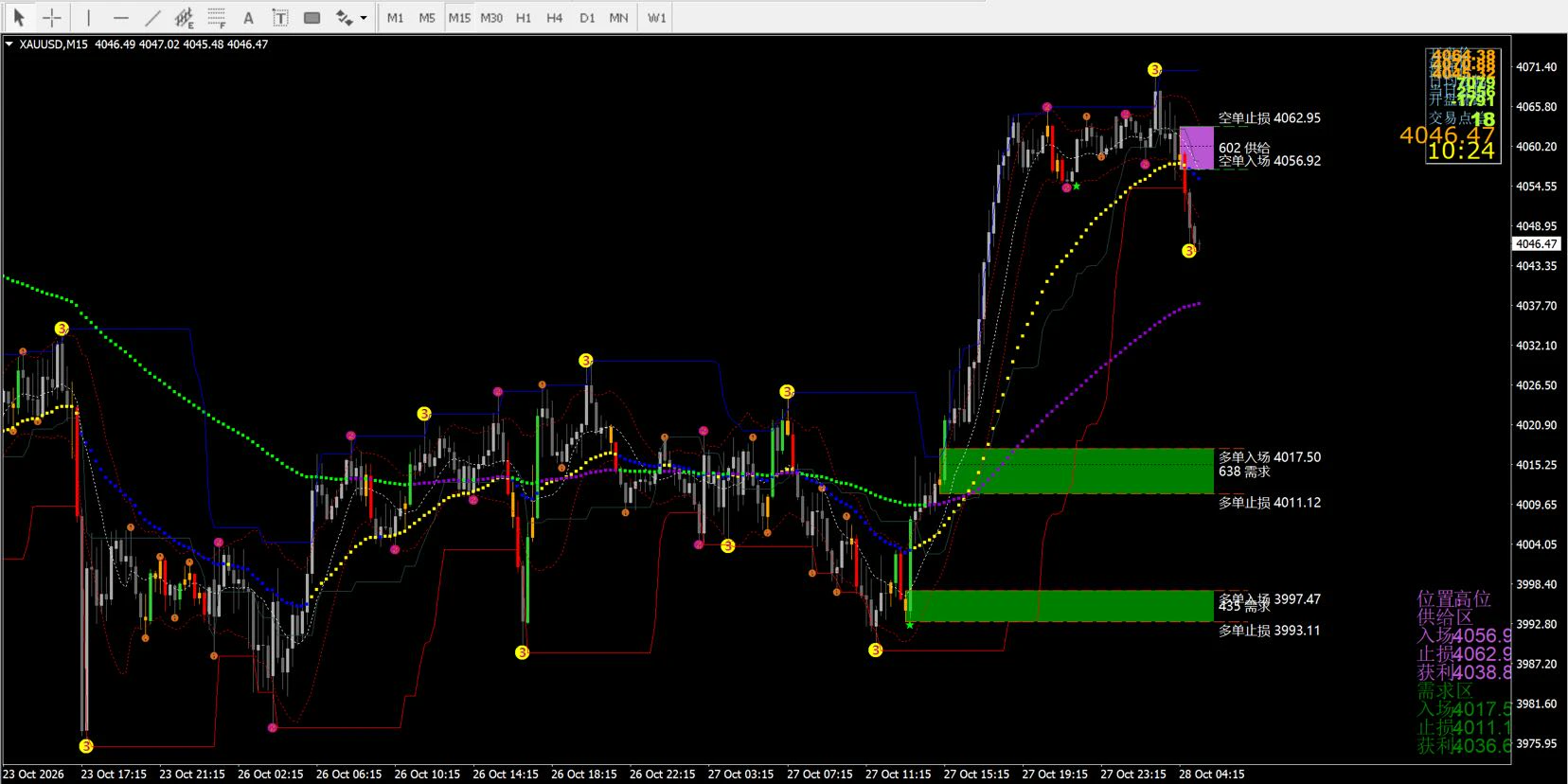Click the '空单止损 4062.95' label
1568x784 pixels.
pos(1269,117)
